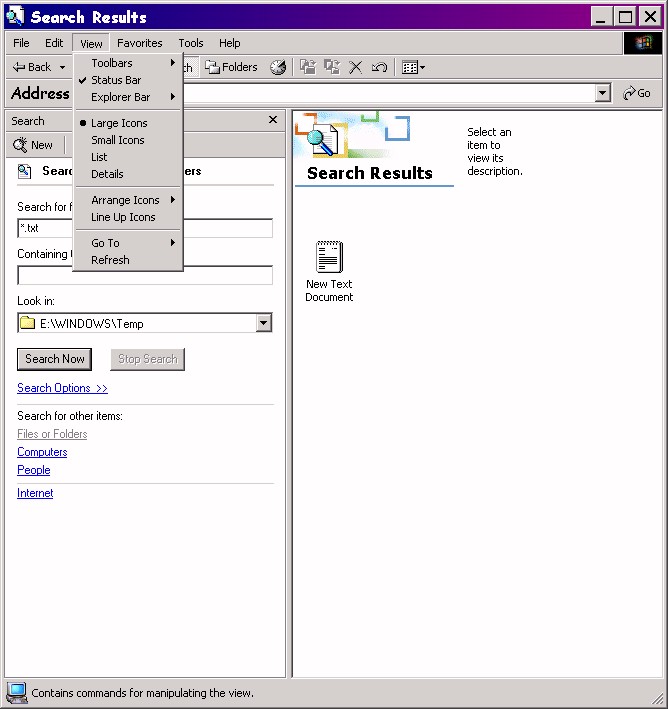Click the People search link
The width and height of the screenshot is (668, 709).
(33, 470)
